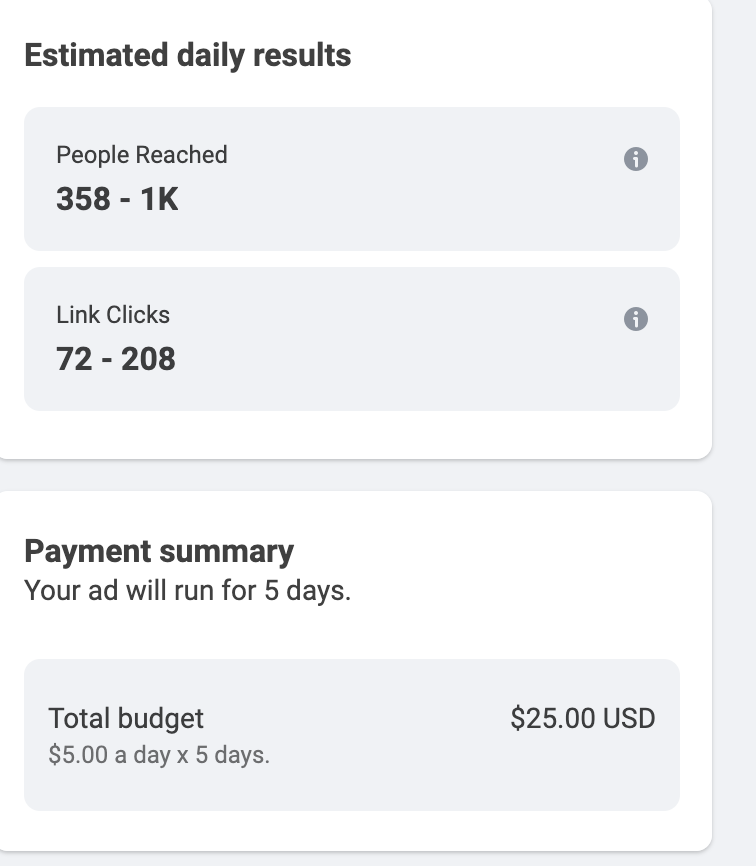The width and height of the screenshot is (756, 866).
Task: Click blank space between Total budget and $25.00 USD
Action: tap(360, 720)
